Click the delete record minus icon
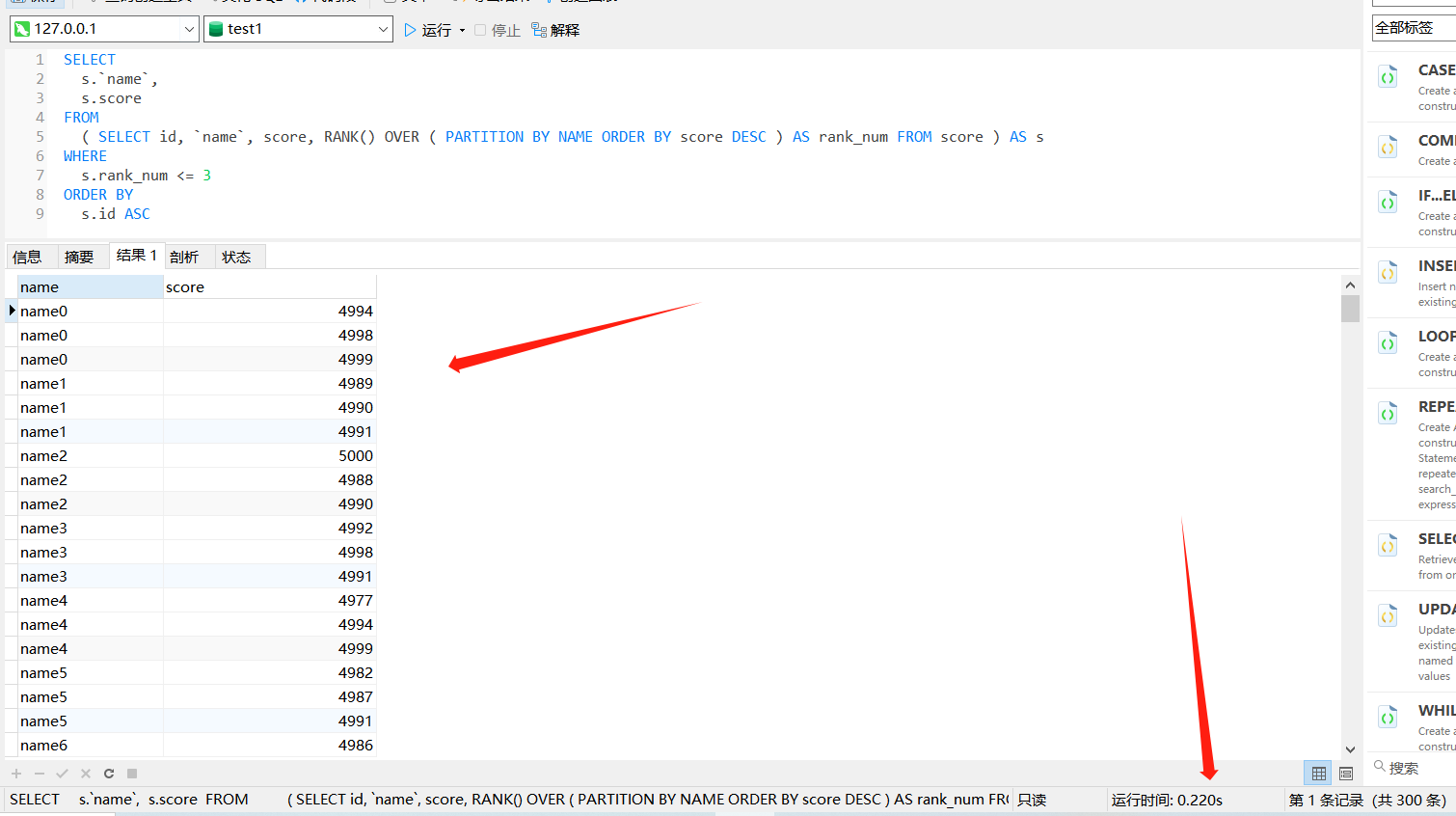The height and width of the screenshot is (816, 1456). coord(40,774)
